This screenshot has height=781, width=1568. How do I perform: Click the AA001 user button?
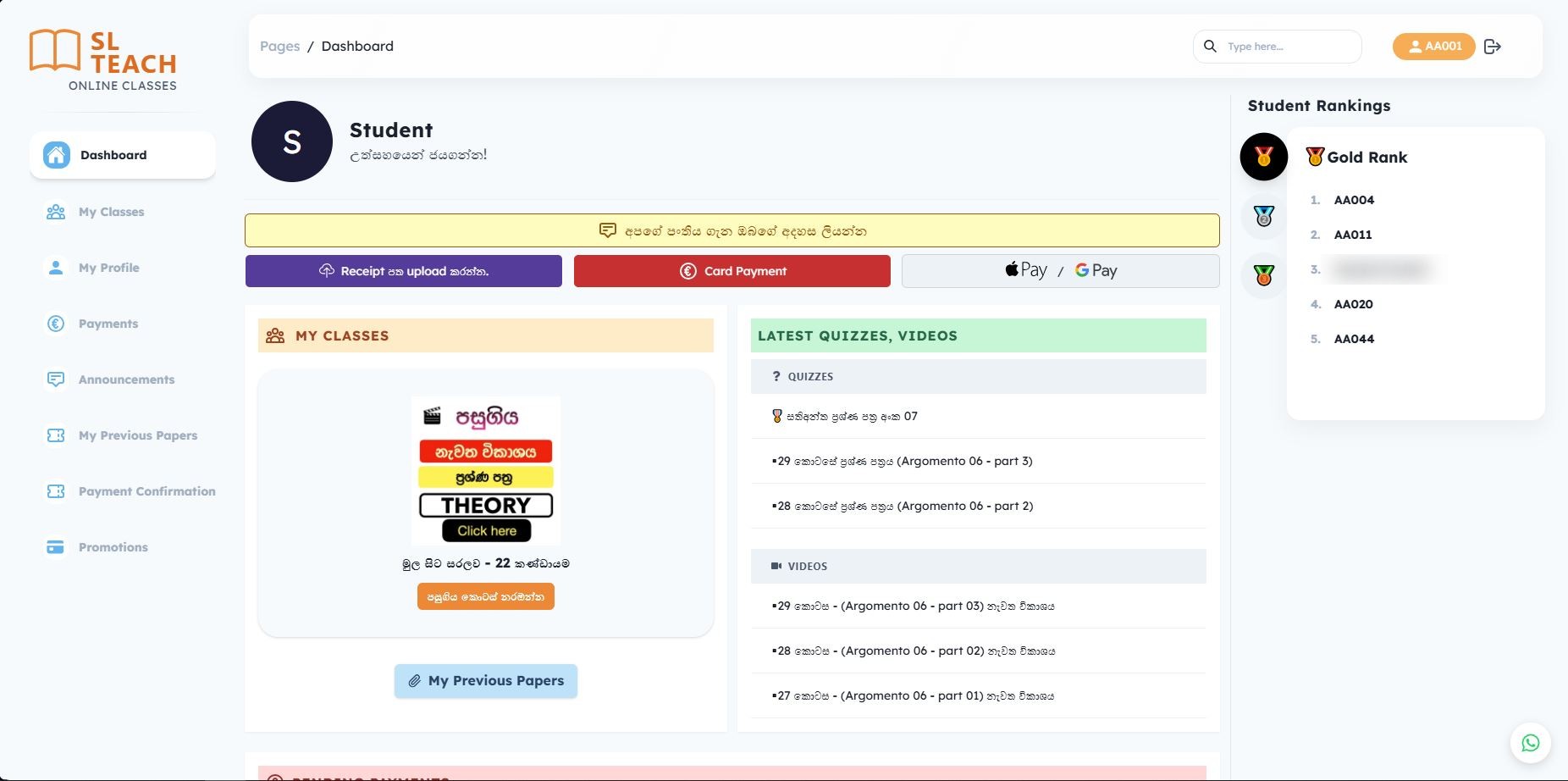(1434, 47)
